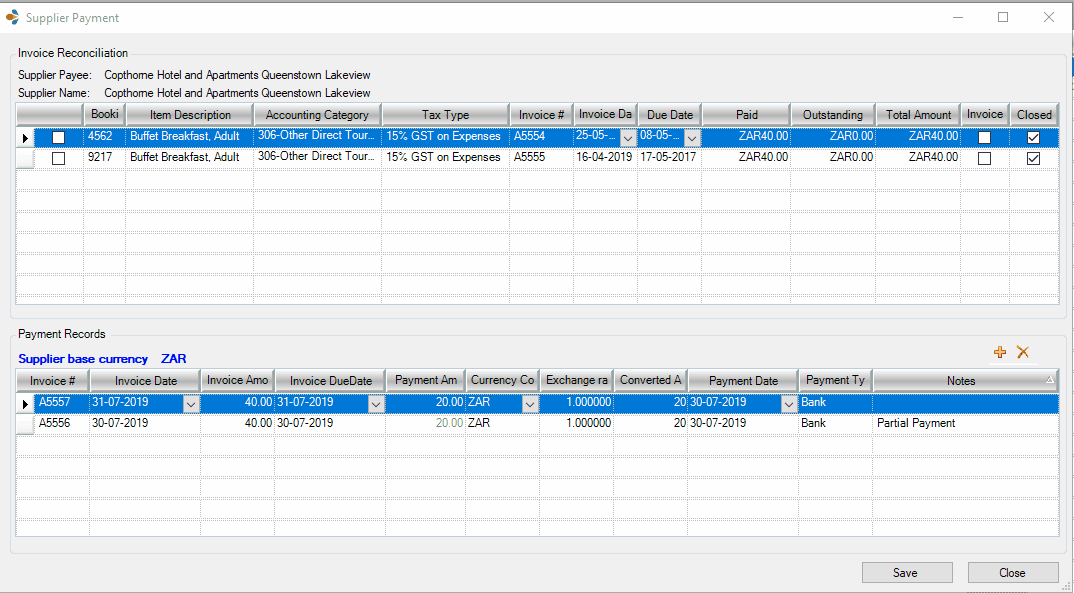The height and width of the screenshot is (593, 1074).
Task: Expand the Currency Code dropdown showing ZAR
Action: [x=530, y=403]
